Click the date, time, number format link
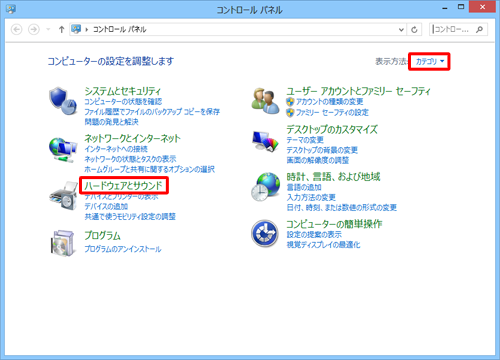 (x=342, y=208)
